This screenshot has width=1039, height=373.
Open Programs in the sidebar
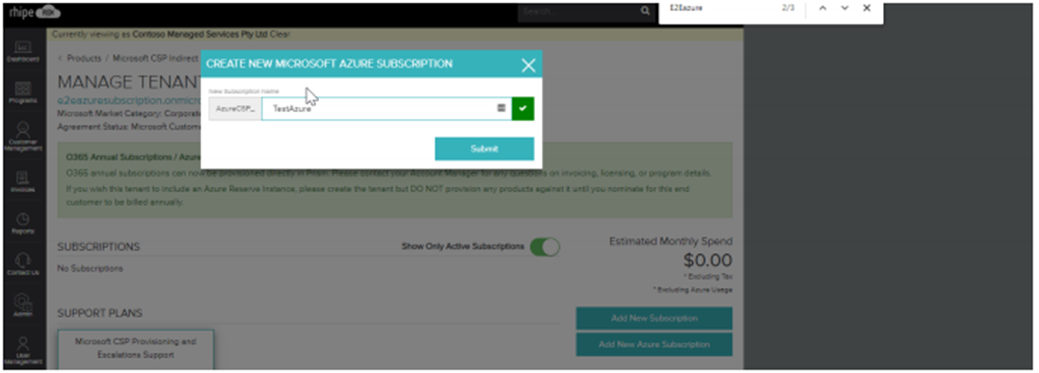[23, 93]
